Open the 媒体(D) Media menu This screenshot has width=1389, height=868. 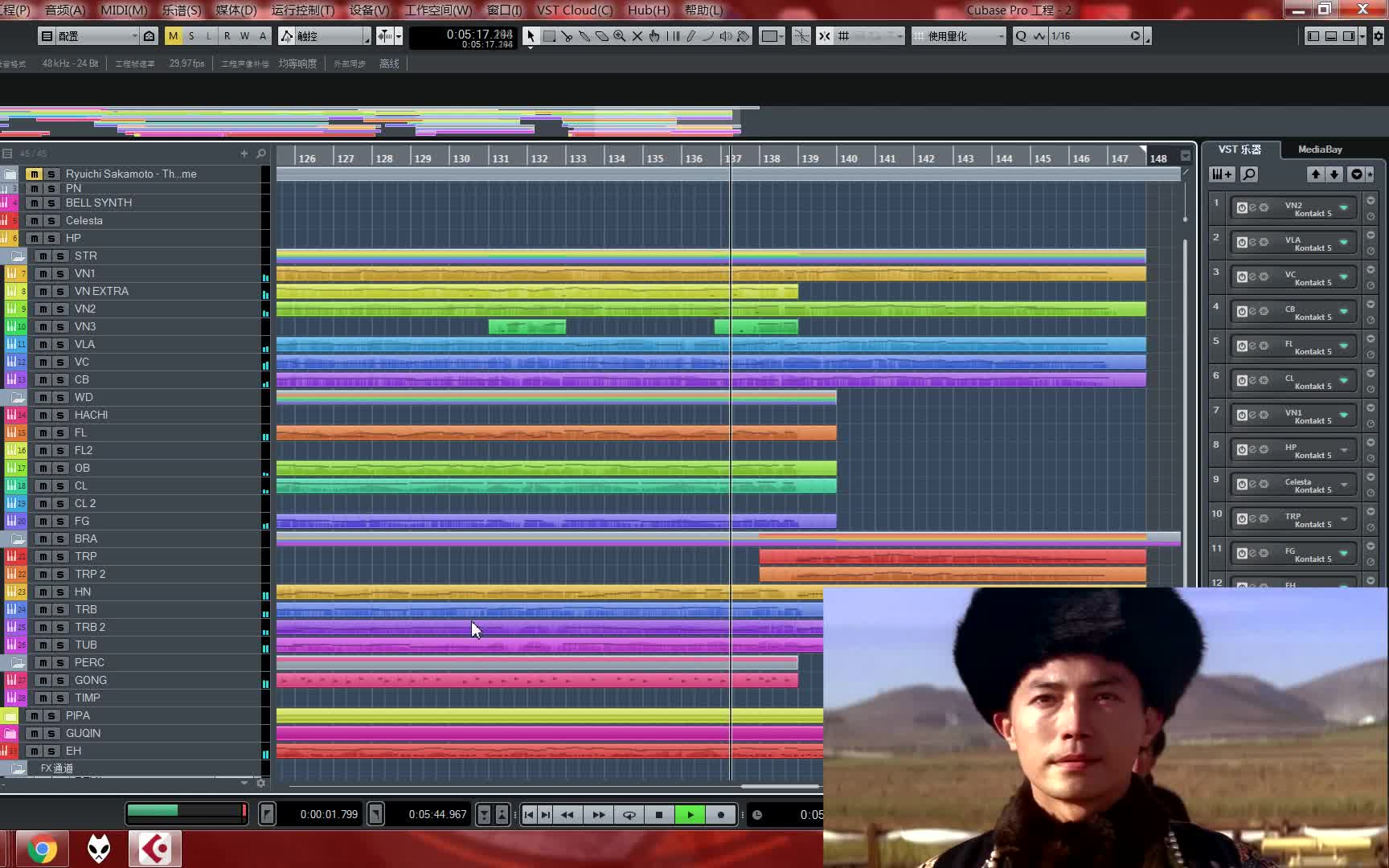(236, 10)
